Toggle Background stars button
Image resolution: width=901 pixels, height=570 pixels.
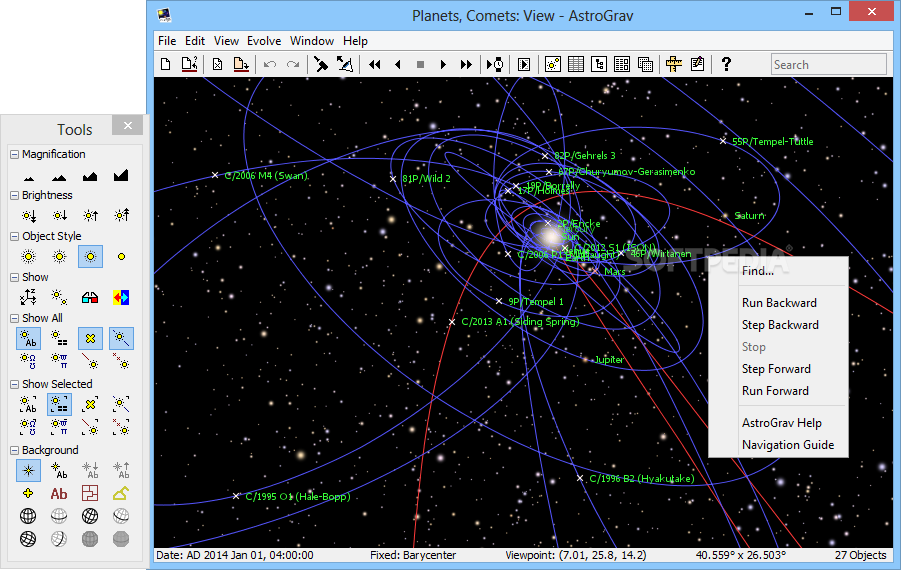coord(28,471)
